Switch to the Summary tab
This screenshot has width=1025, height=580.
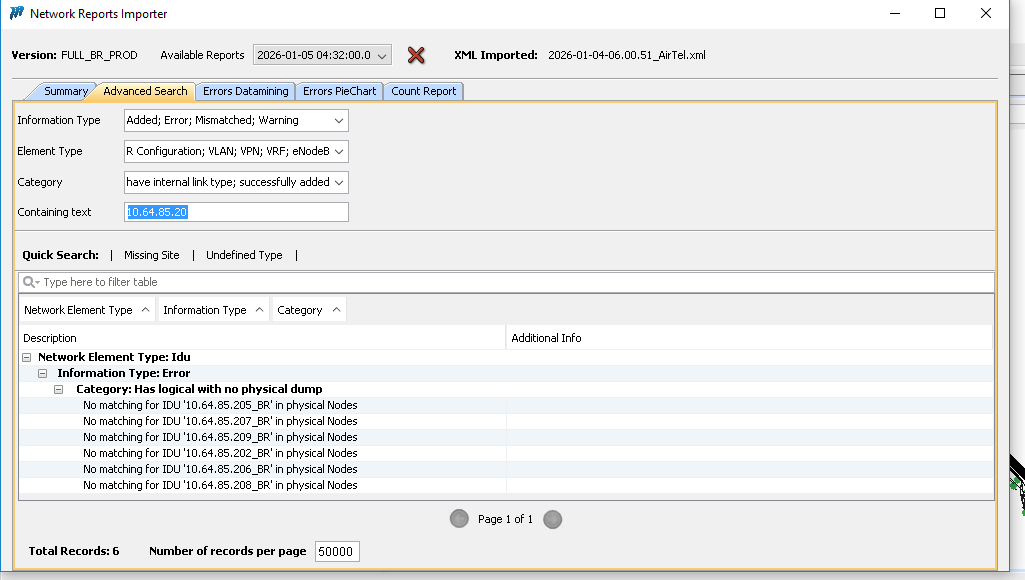[x=65, y=91]
